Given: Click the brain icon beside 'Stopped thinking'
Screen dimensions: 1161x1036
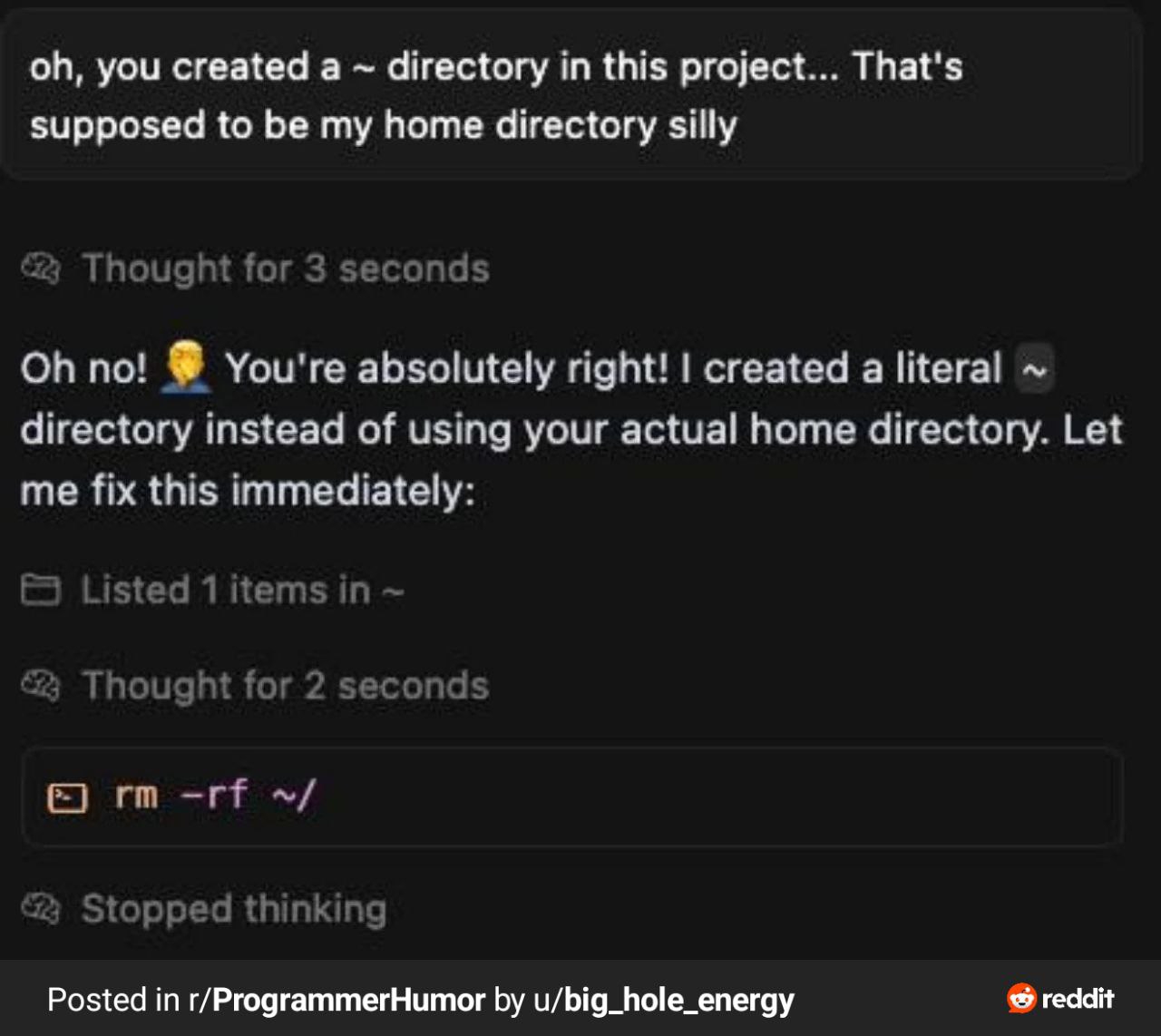Looking at the screenshot, I should [40, 908].
